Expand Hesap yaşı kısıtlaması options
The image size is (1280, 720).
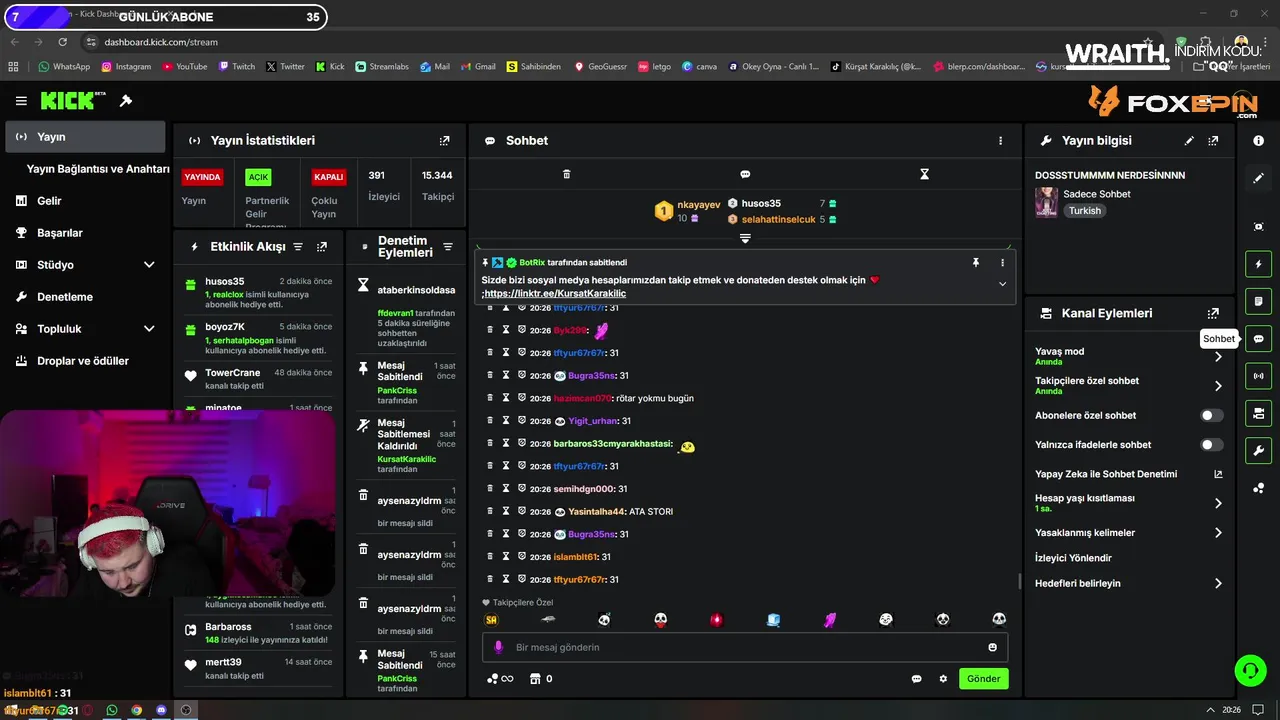coord(1218,503)
